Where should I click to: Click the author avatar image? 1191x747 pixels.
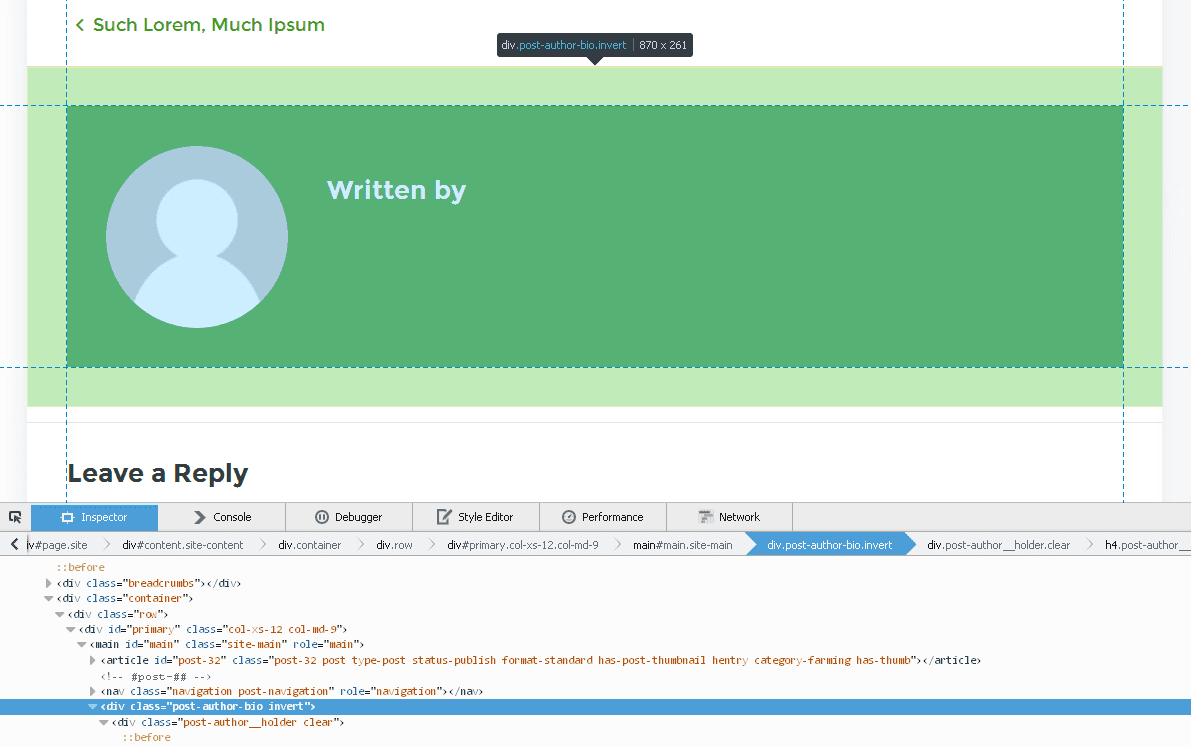coord(197,237)
